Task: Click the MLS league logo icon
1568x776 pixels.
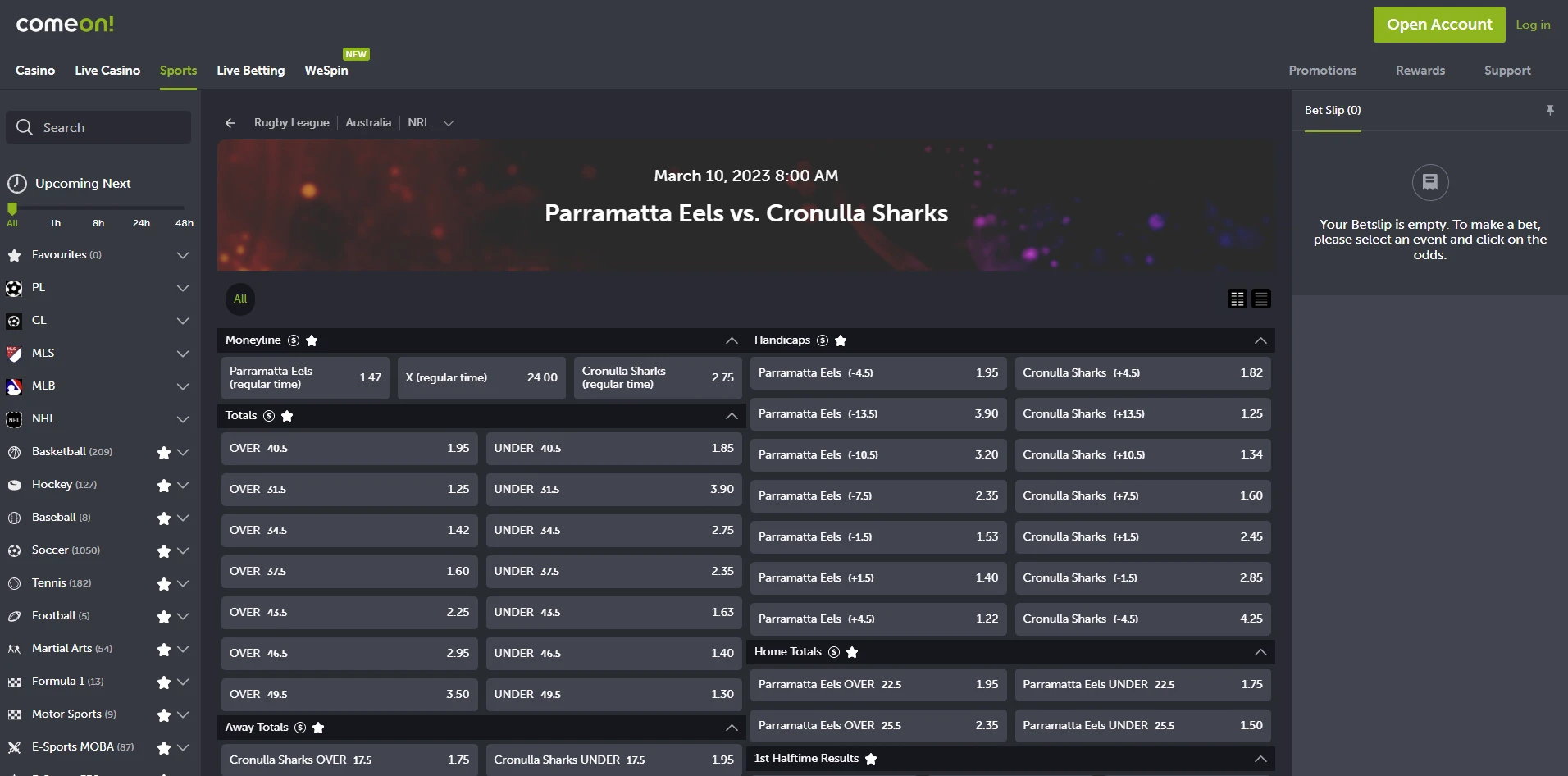Action: pos(14,354)
